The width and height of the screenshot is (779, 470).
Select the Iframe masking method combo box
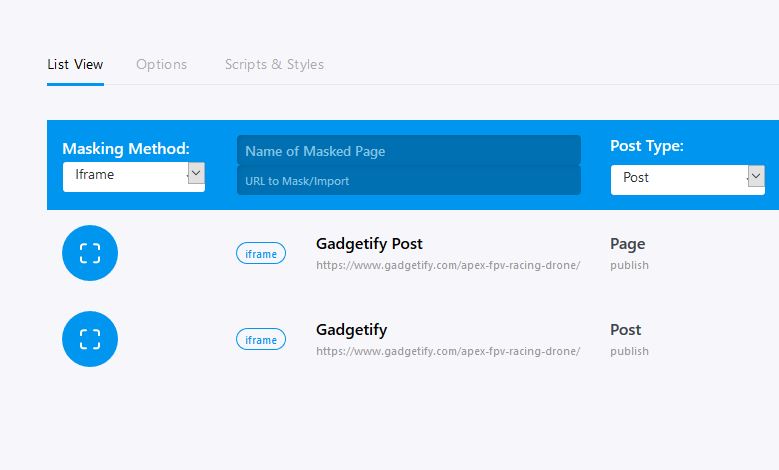pyautogui.click(x=134, y=177)
